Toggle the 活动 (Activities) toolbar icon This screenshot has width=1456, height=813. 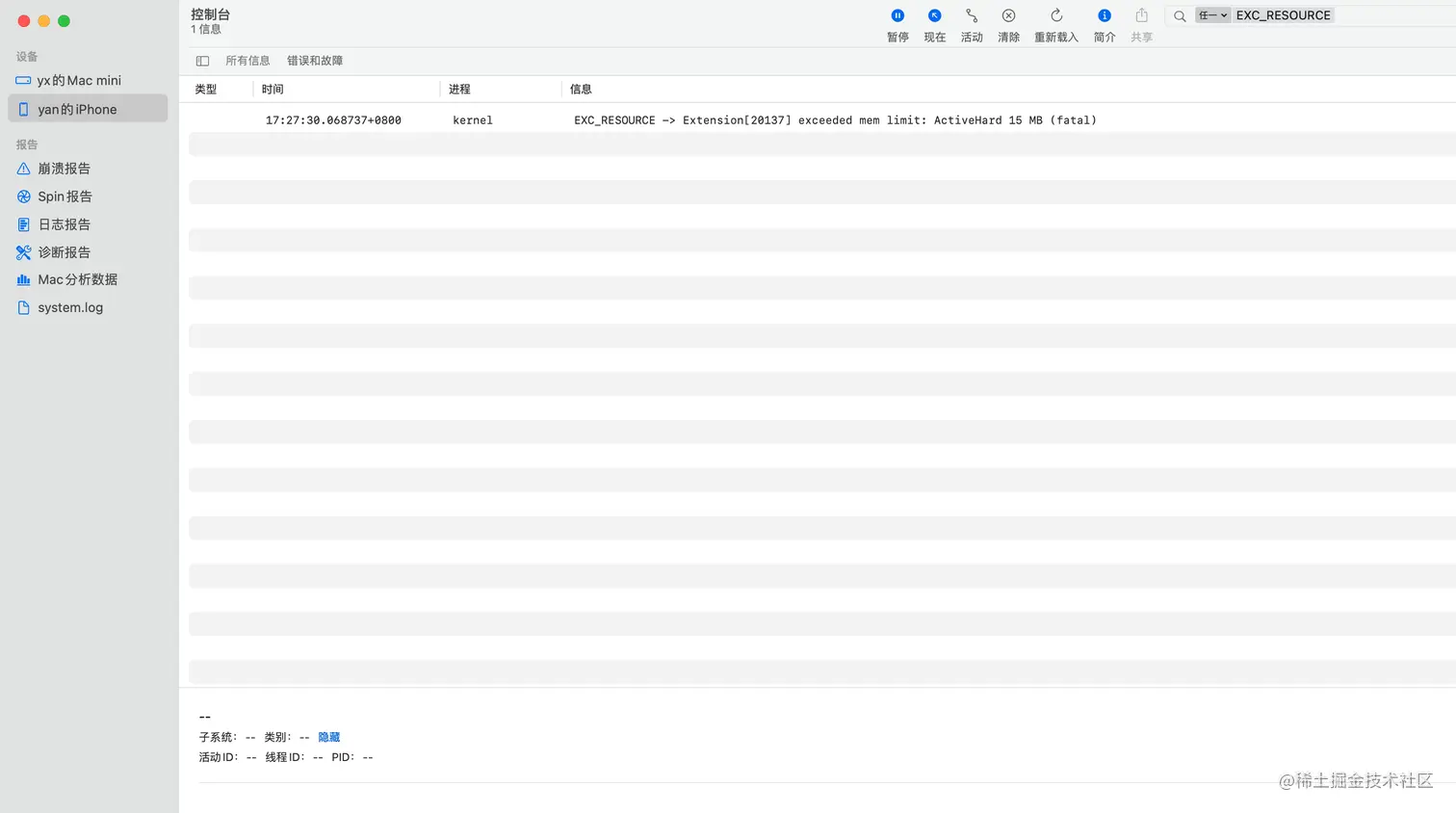pyautogui.click(x=972, y=15)
